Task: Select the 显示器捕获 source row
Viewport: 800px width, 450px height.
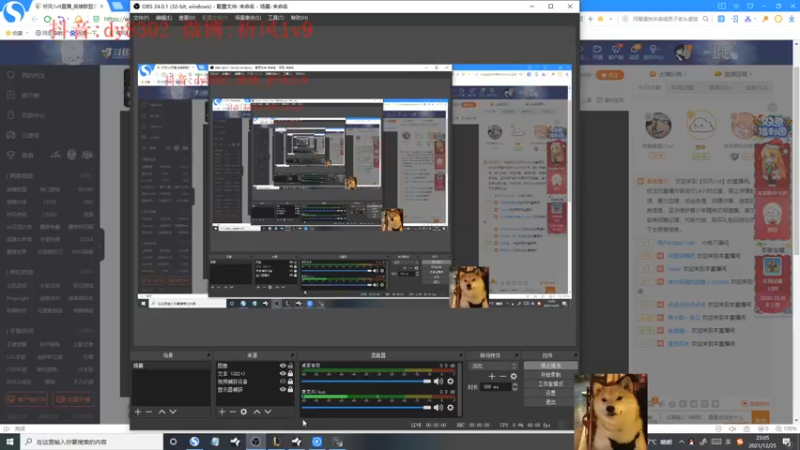Action: coord(255,389)
